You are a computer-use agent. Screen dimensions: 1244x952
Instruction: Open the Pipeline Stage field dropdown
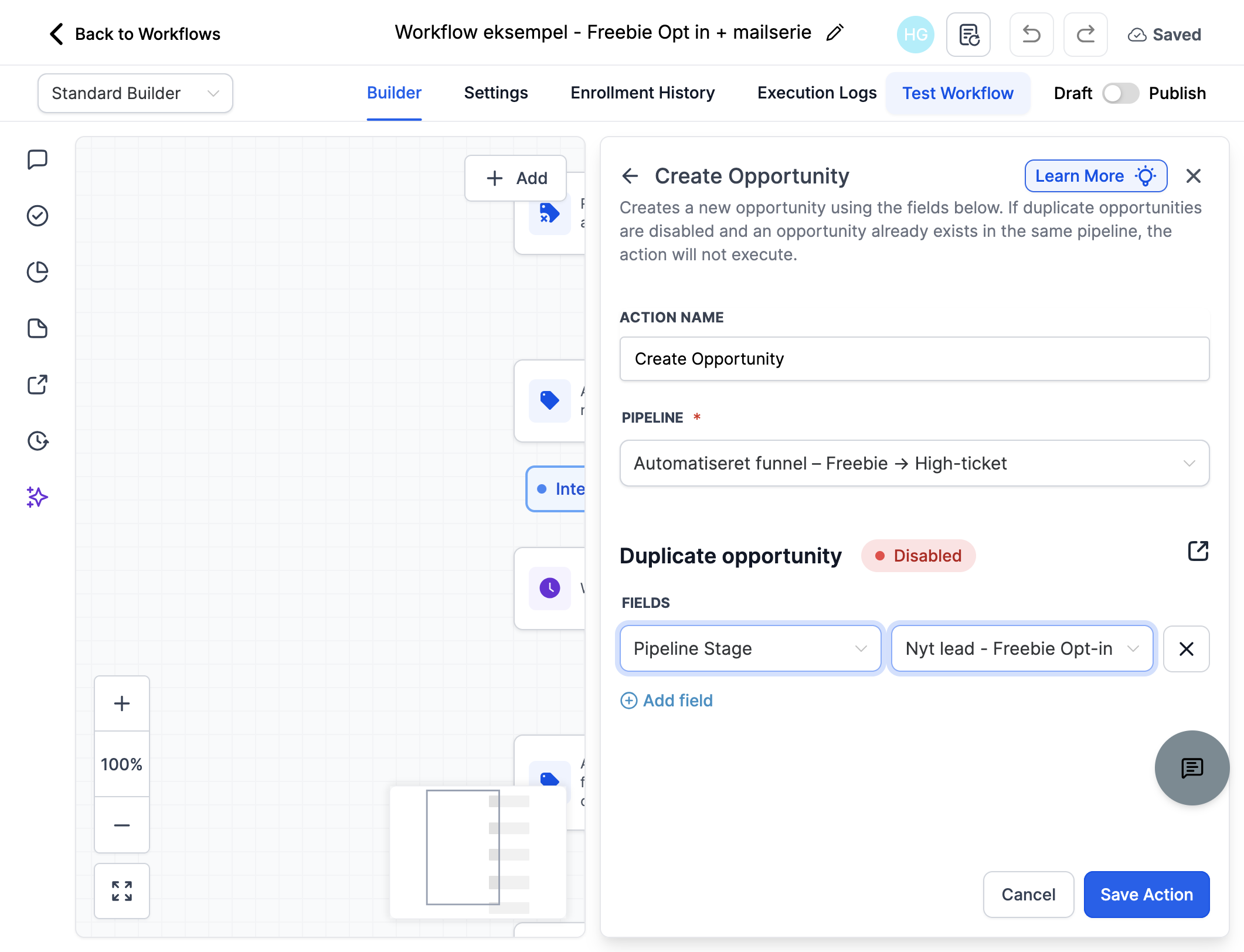[x=750, y=648]
